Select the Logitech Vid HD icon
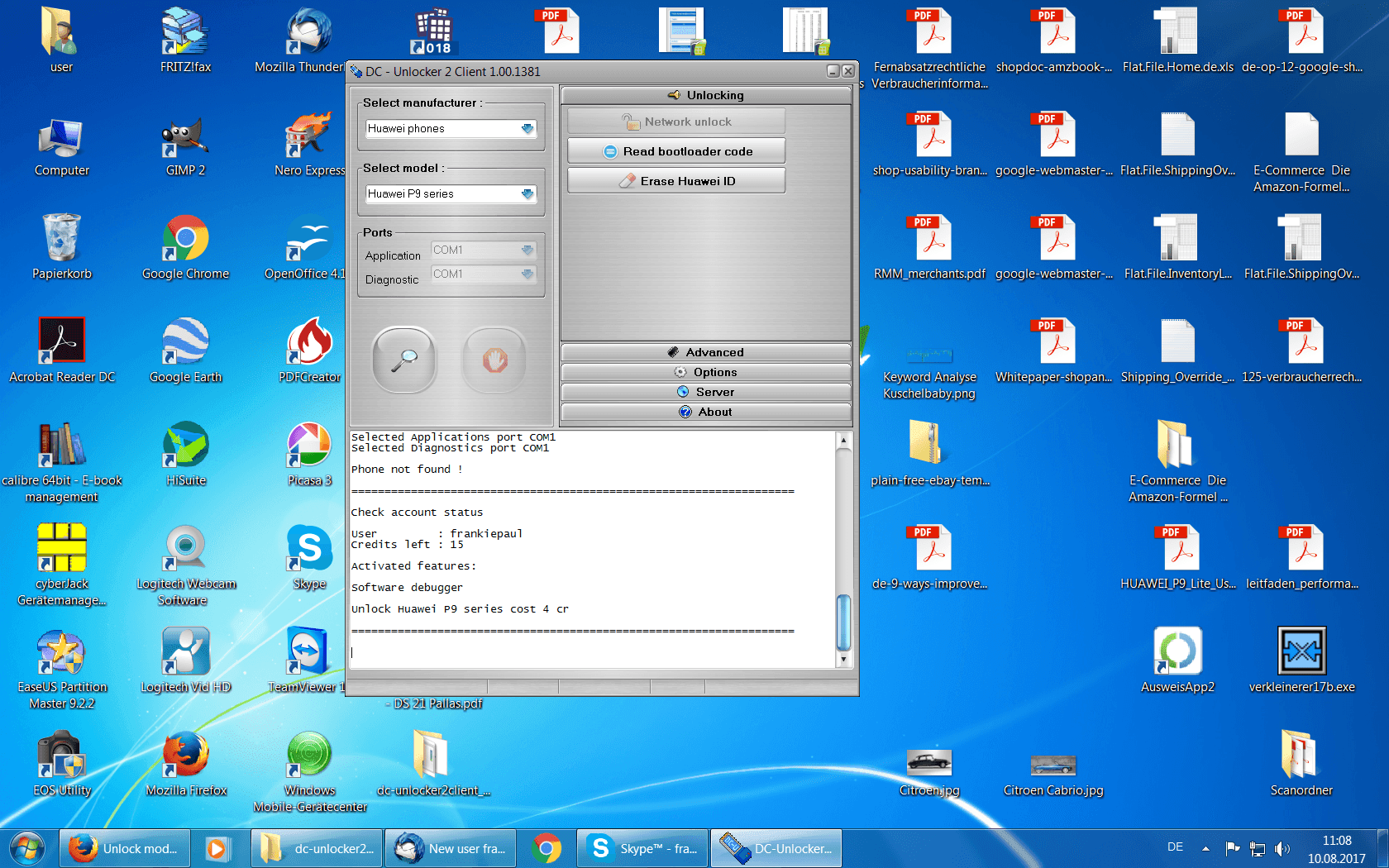The width and height of the screenshot is (1389, 868). (x=185, y=661)
